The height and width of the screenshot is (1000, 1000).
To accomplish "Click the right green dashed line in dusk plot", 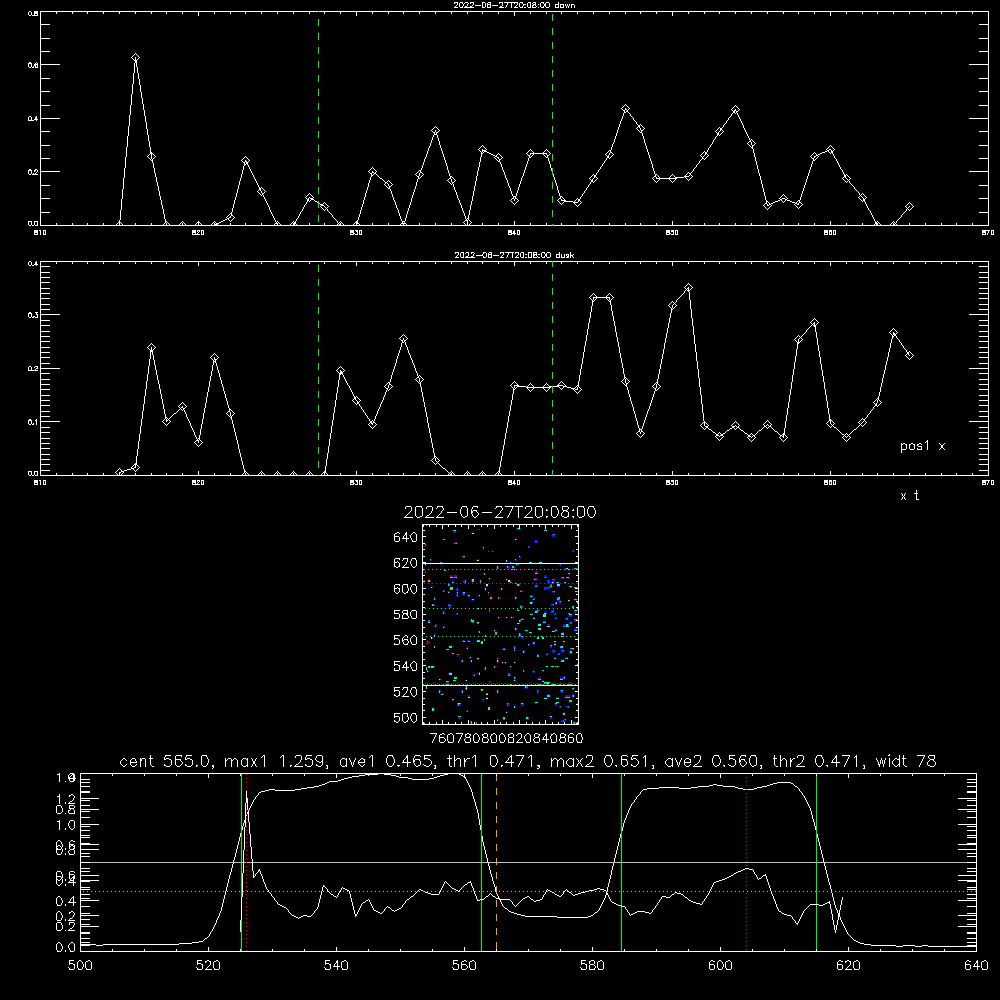I will coord(552,369).
